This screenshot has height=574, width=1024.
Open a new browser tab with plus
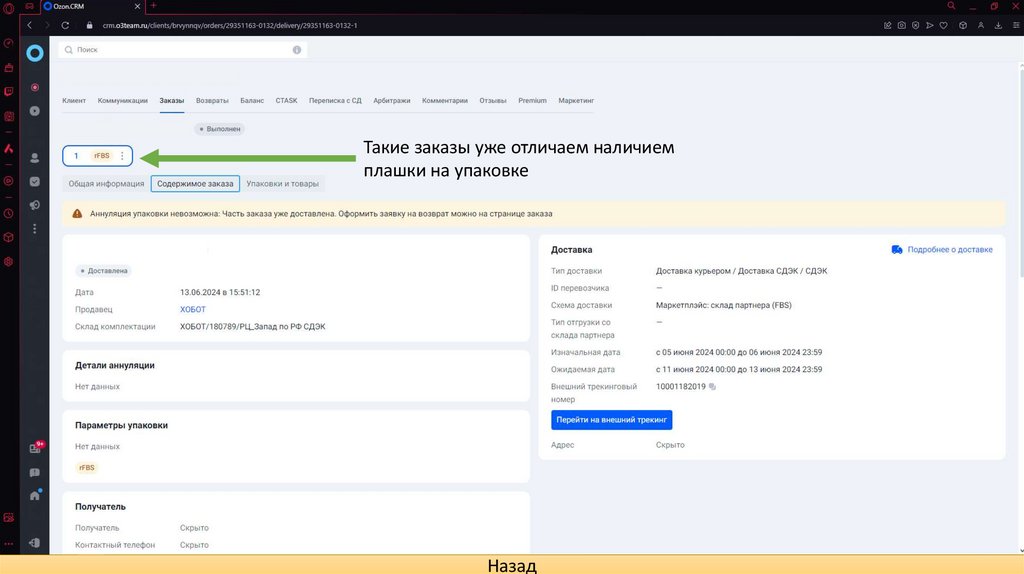[x=153, y=5]
